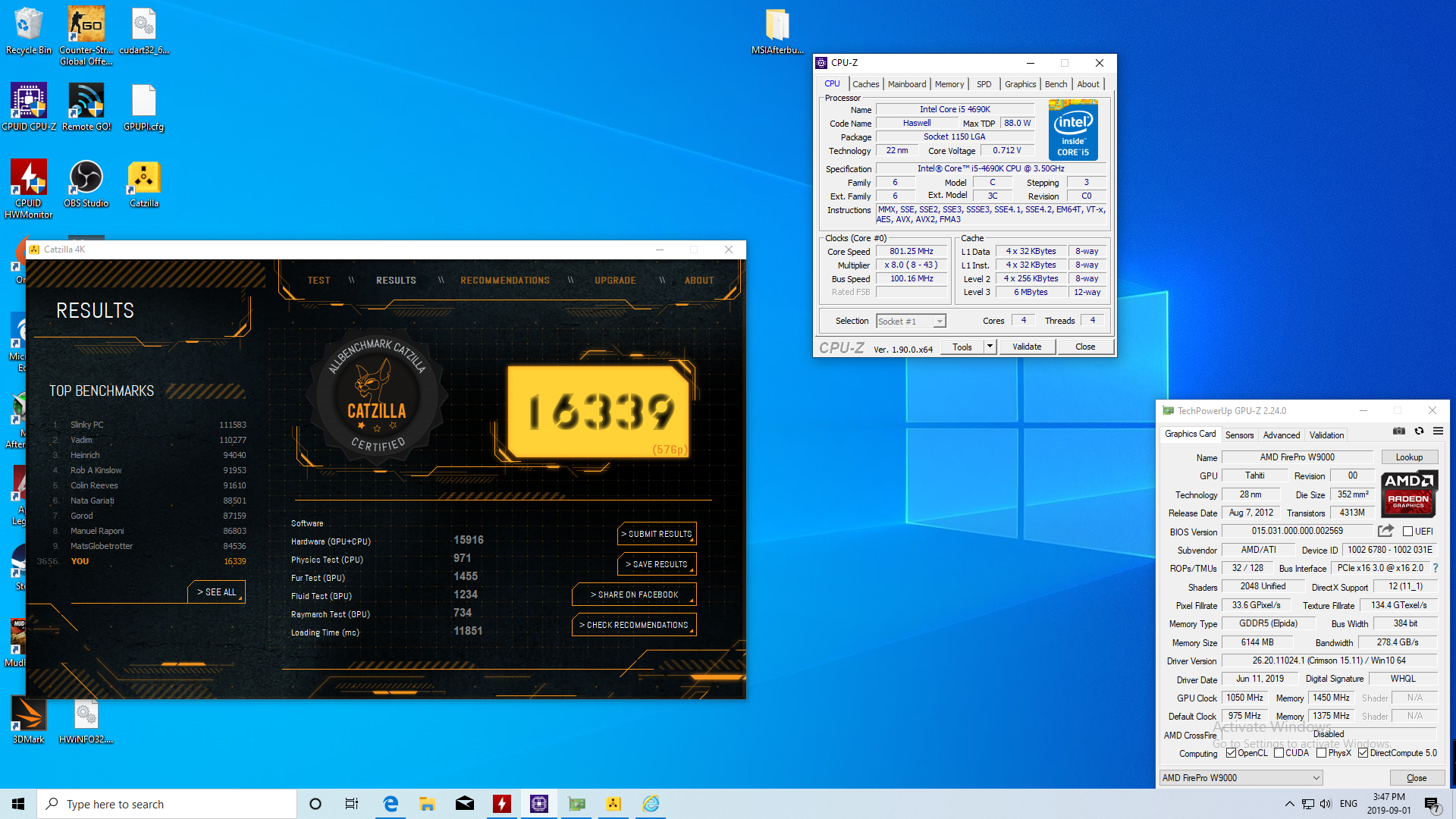
Task: Open the Advanced tab in GPU-Z
Action: pyautogui.click(x=1282, y=435)
